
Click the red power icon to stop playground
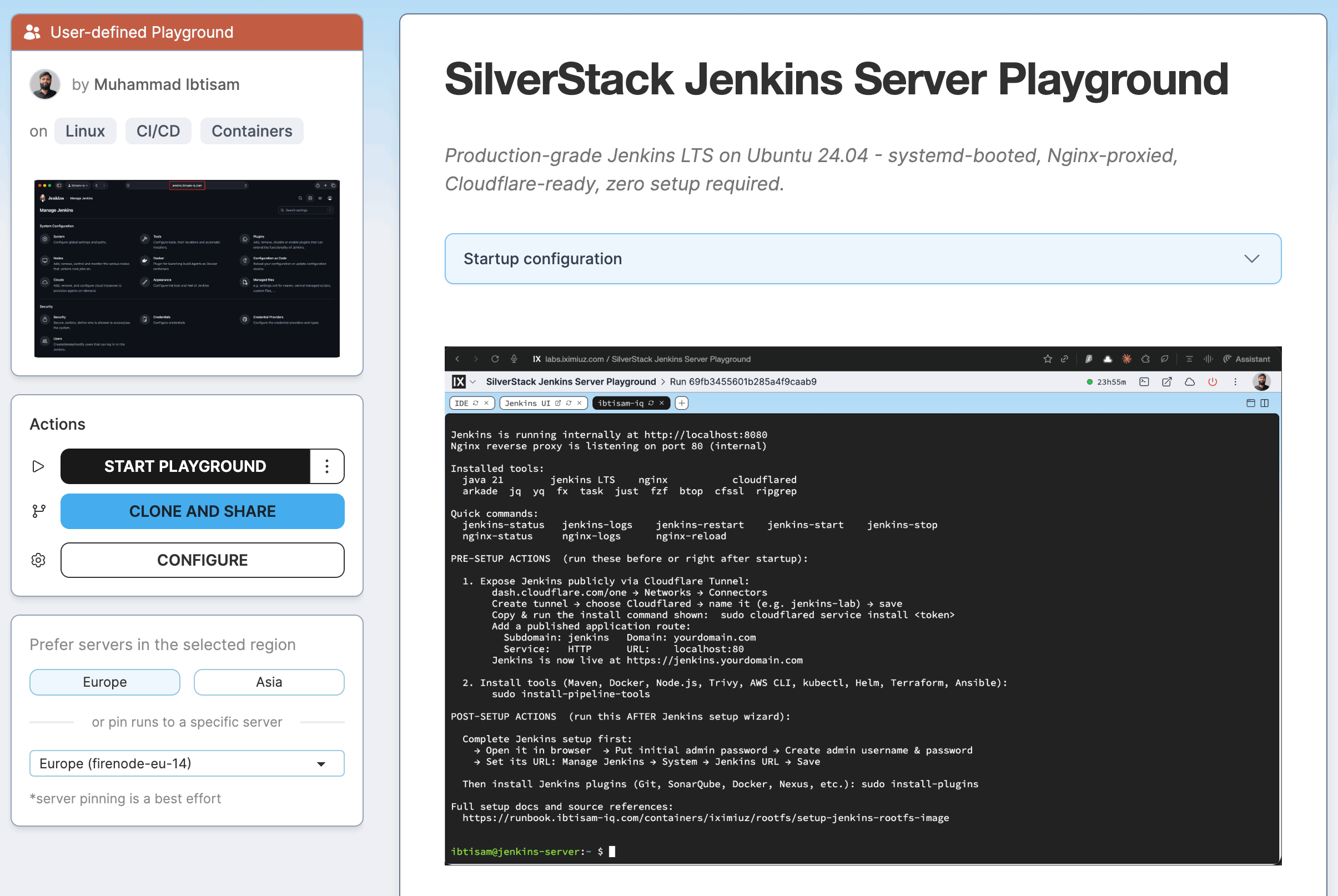(x=1213, y=382)
